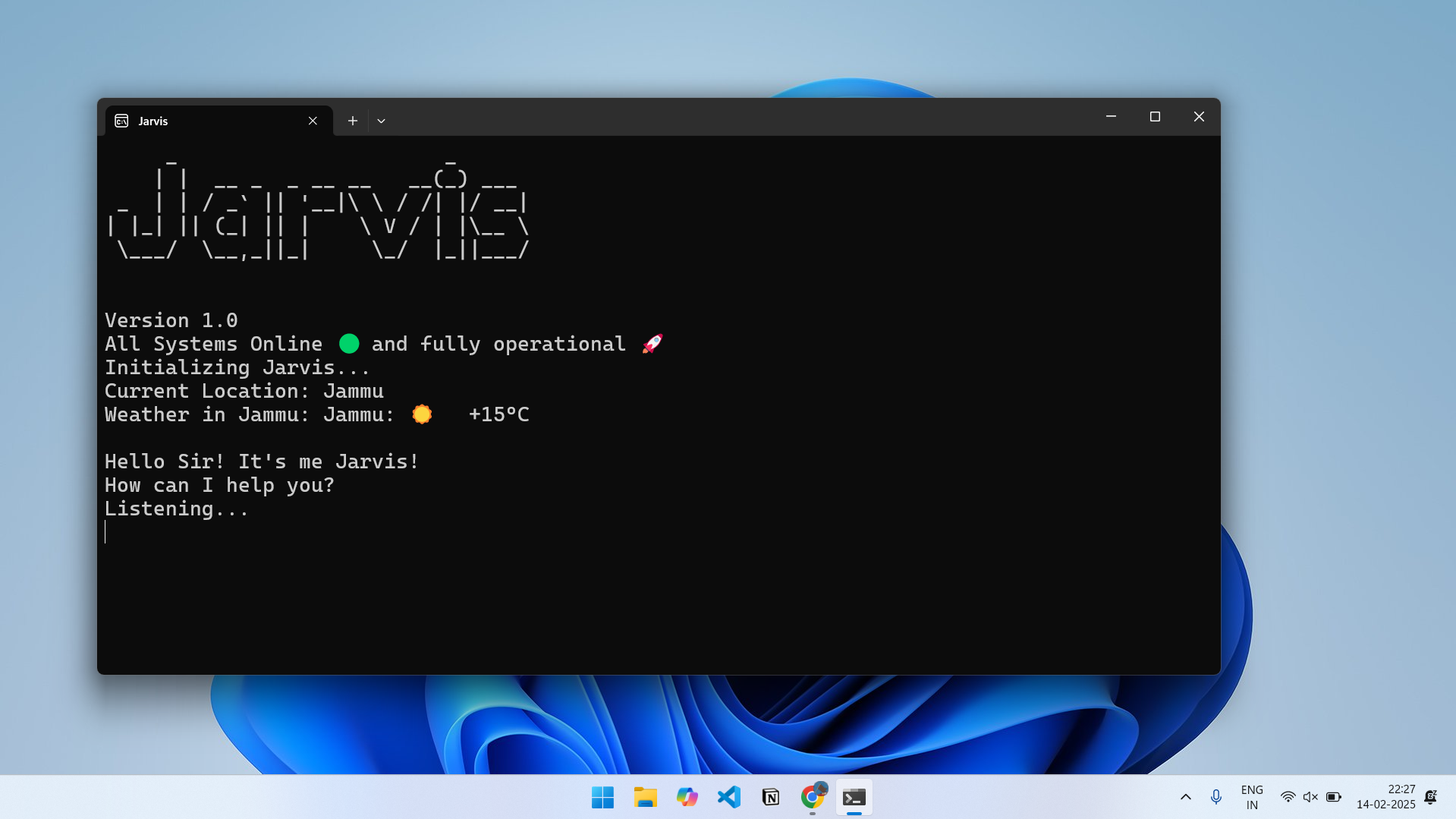This screenshot has height=819, width=1456.
Task: Select the Jarvis tab
Action: (x=219, y=121)
